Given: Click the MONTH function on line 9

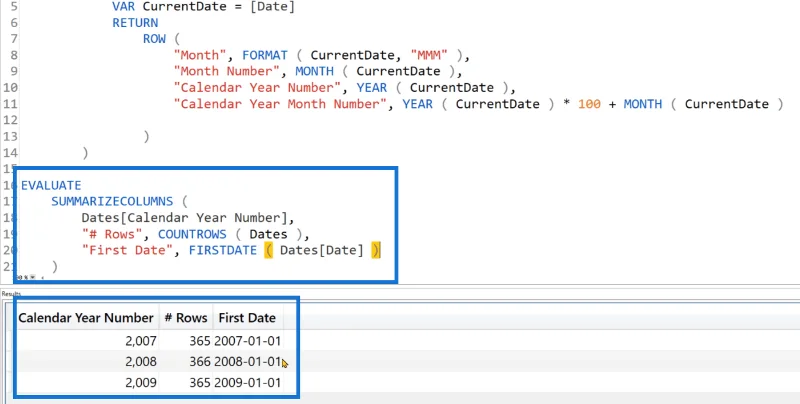Looking at the screenshot, I should point(314,71).
